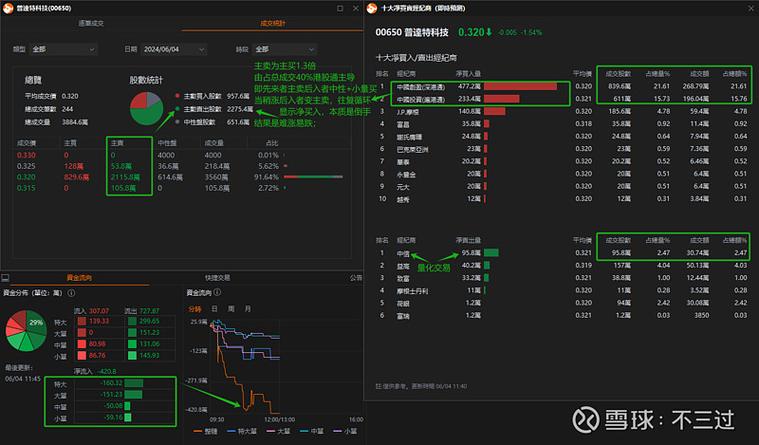Select the 快捷交易 bottom tab
Viewport: 759px width, 445px height.
217,277
